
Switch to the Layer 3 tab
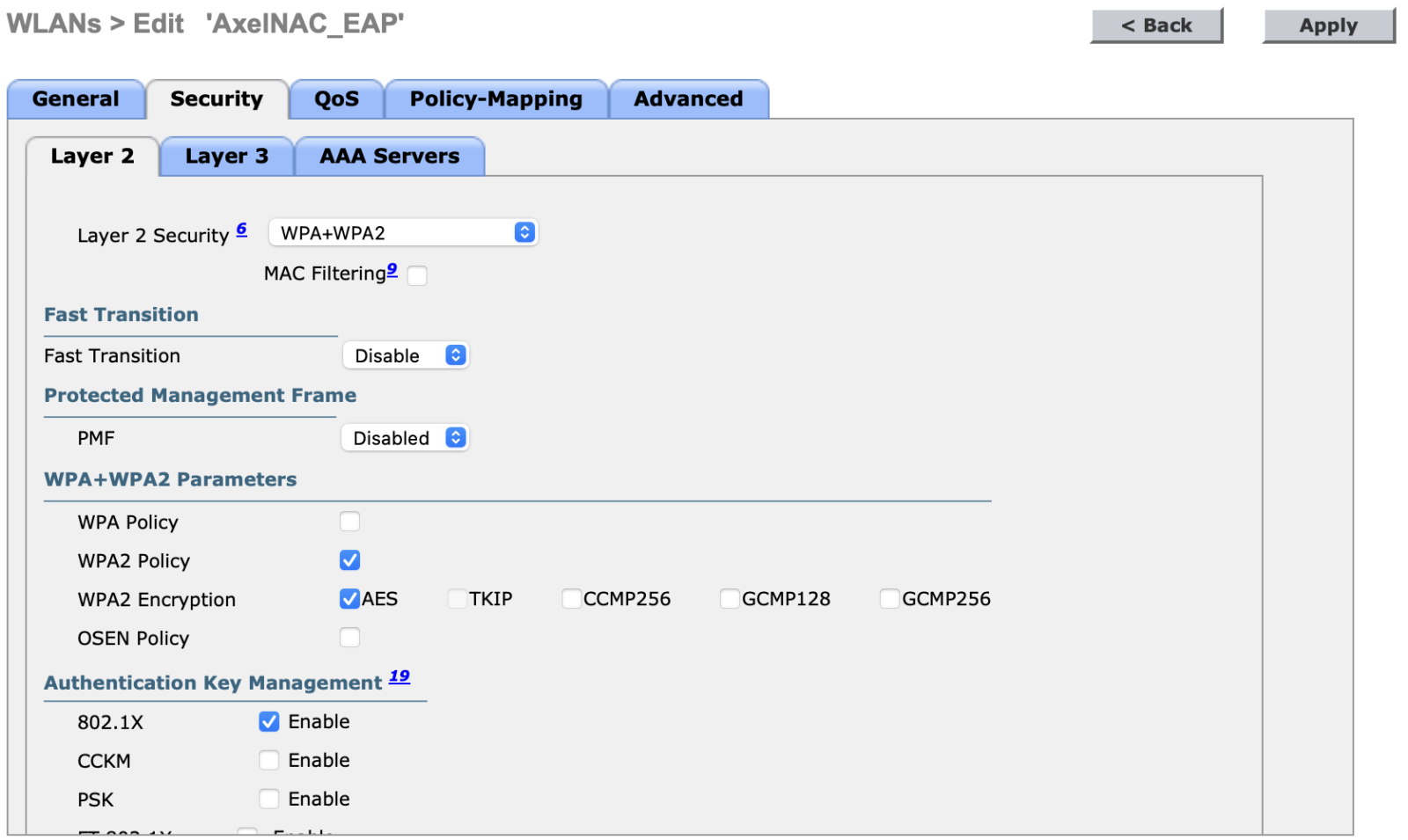(x=226, y=157)
